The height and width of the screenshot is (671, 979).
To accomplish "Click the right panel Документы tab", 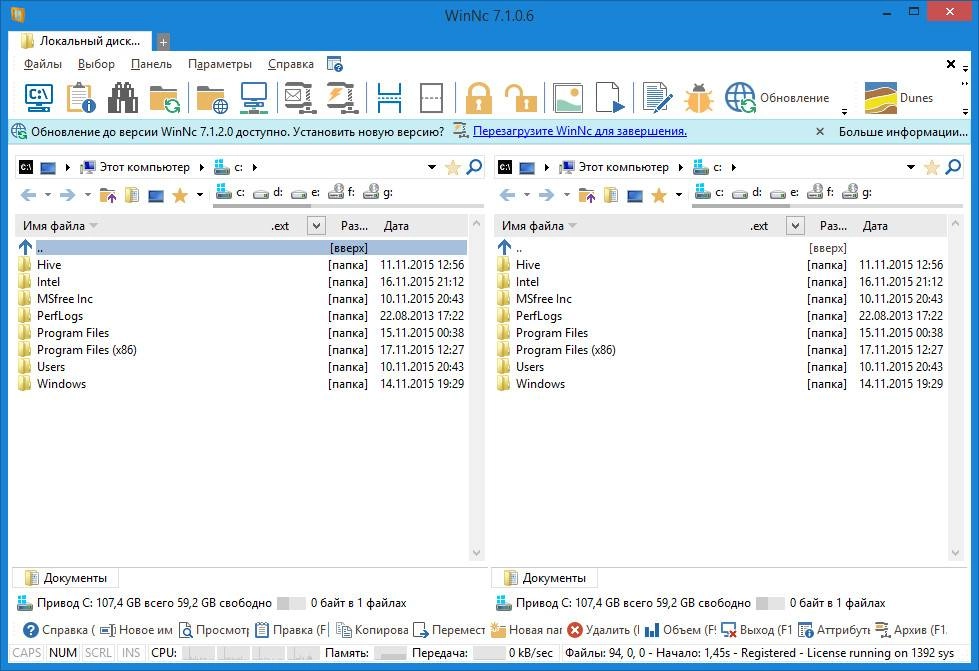I will tap(544, 578).
